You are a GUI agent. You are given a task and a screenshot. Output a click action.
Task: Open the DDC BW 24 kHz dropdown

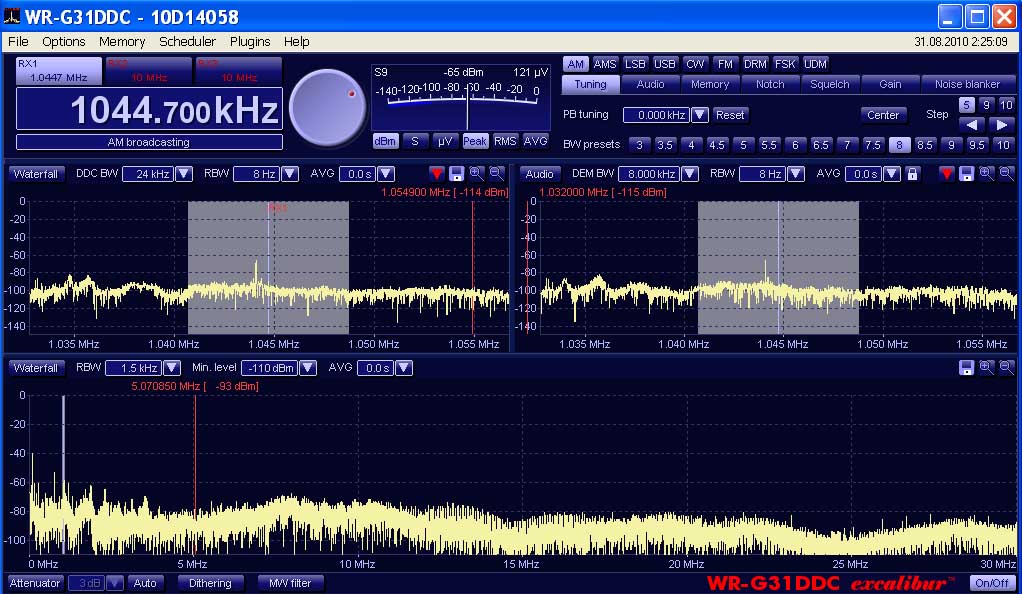[x=184, y=174]
